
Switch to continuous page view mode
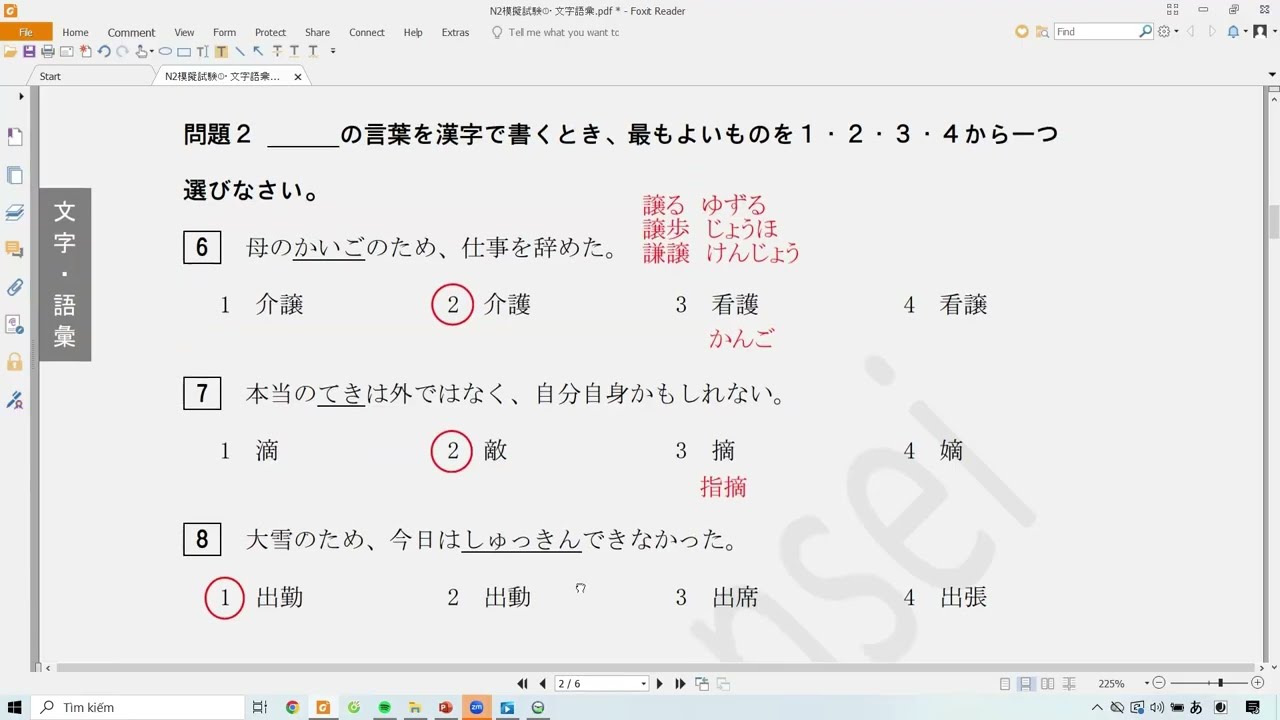[1026, 684]
